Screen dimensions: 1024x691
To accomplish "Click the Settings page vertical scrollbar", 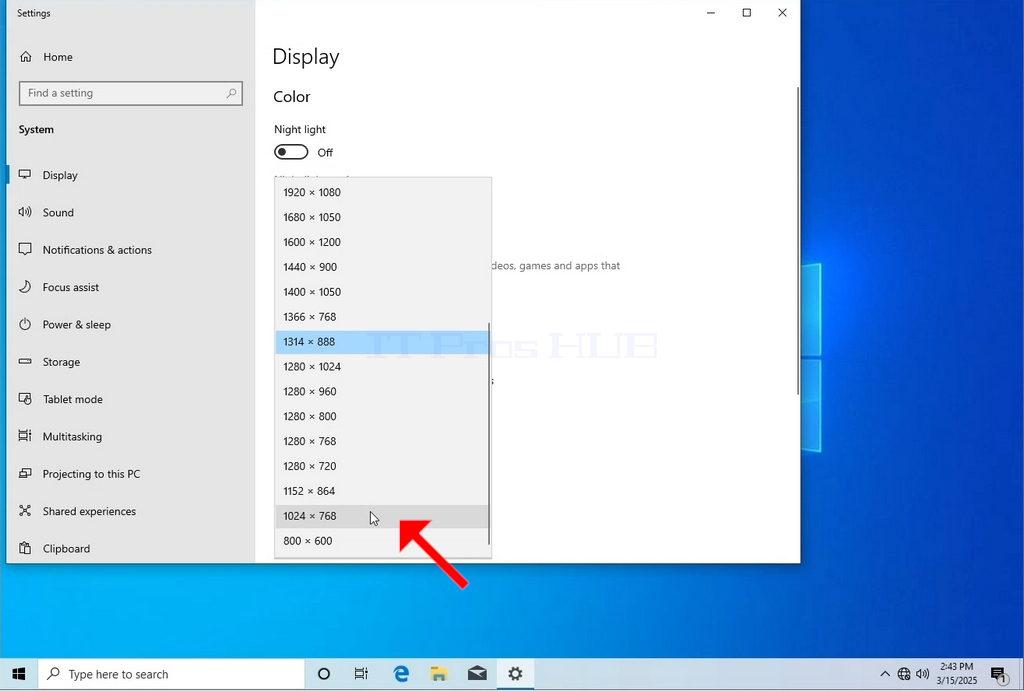I will click(797, 240).
